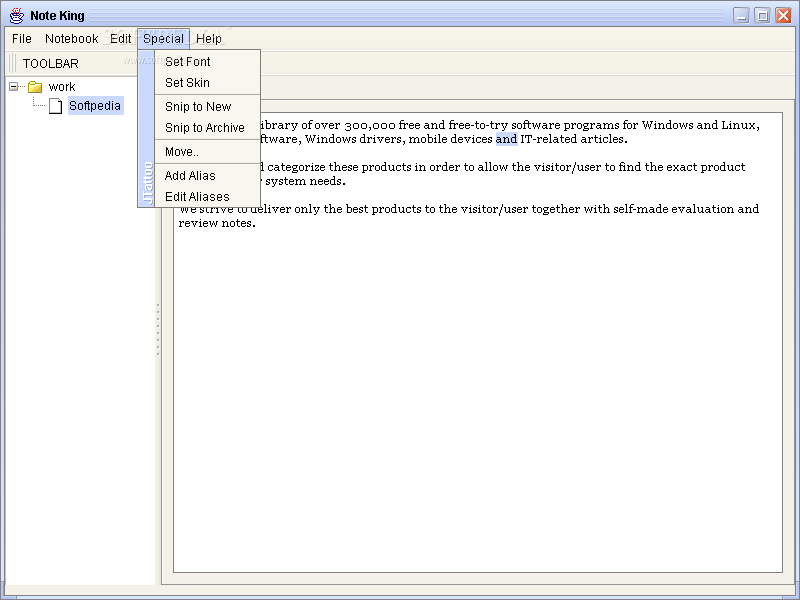Select the Softpedia note in tree
This screenshot has height=600, width=800.
tap(95, 106)
